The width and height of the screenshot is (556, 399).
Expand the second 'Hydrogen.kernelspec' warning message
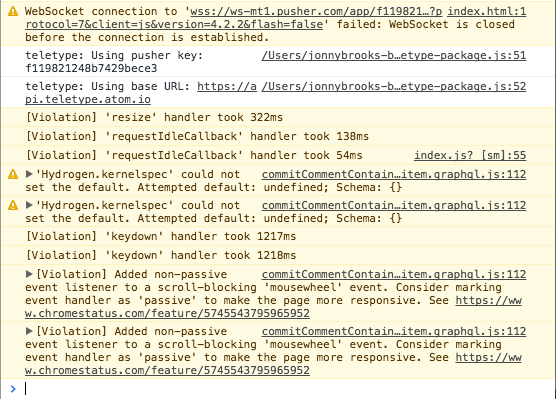pyautogui.click(x=29, y=205)
